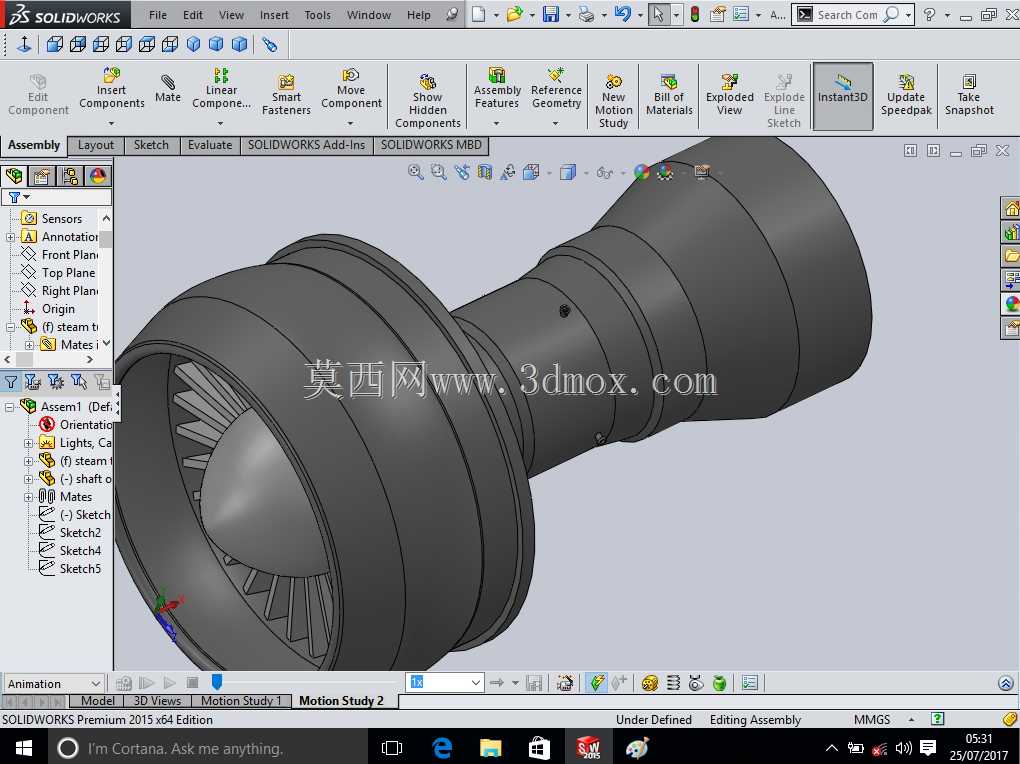Click Zoom to Area magnifier icon
The image size is (1020, 764).
pyautogui.click(x=439, y=172)
